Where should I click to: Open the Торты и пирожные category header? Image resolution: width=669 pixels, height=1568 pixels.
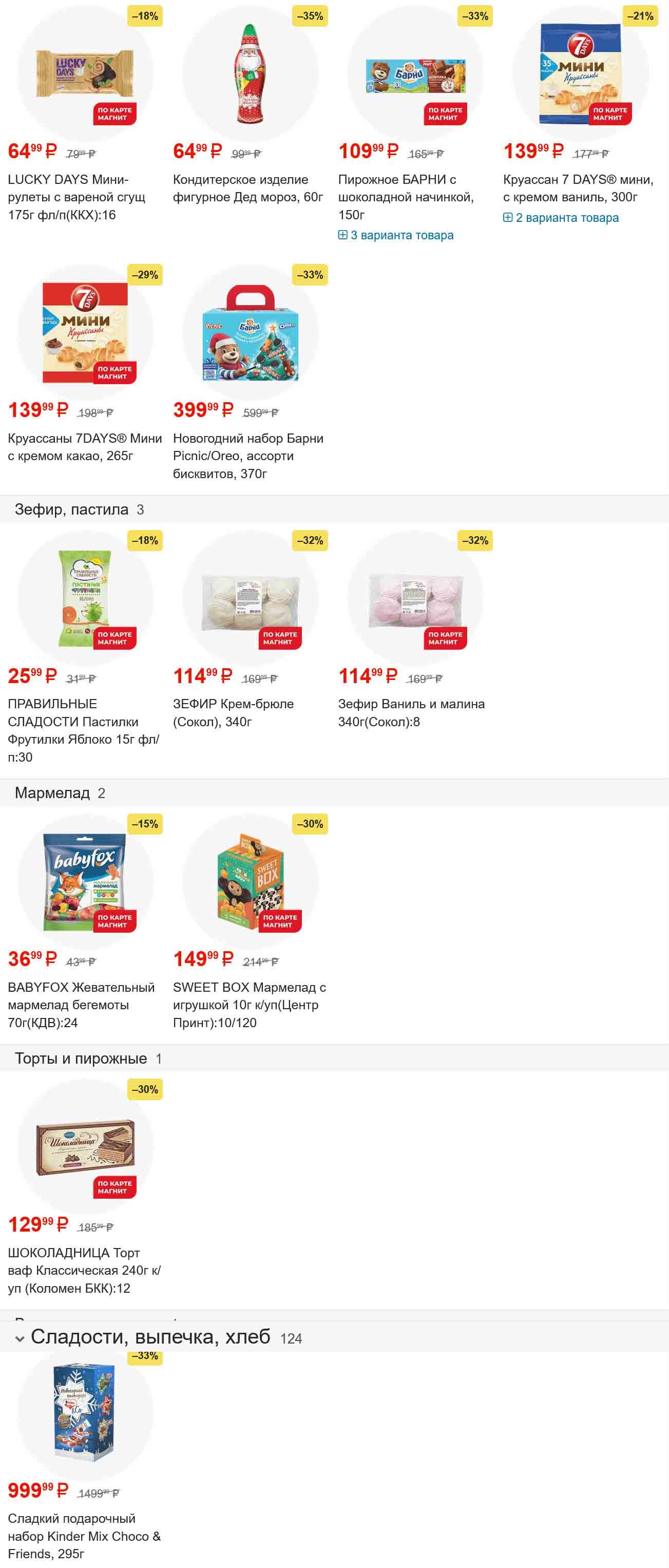point(81,1059)
